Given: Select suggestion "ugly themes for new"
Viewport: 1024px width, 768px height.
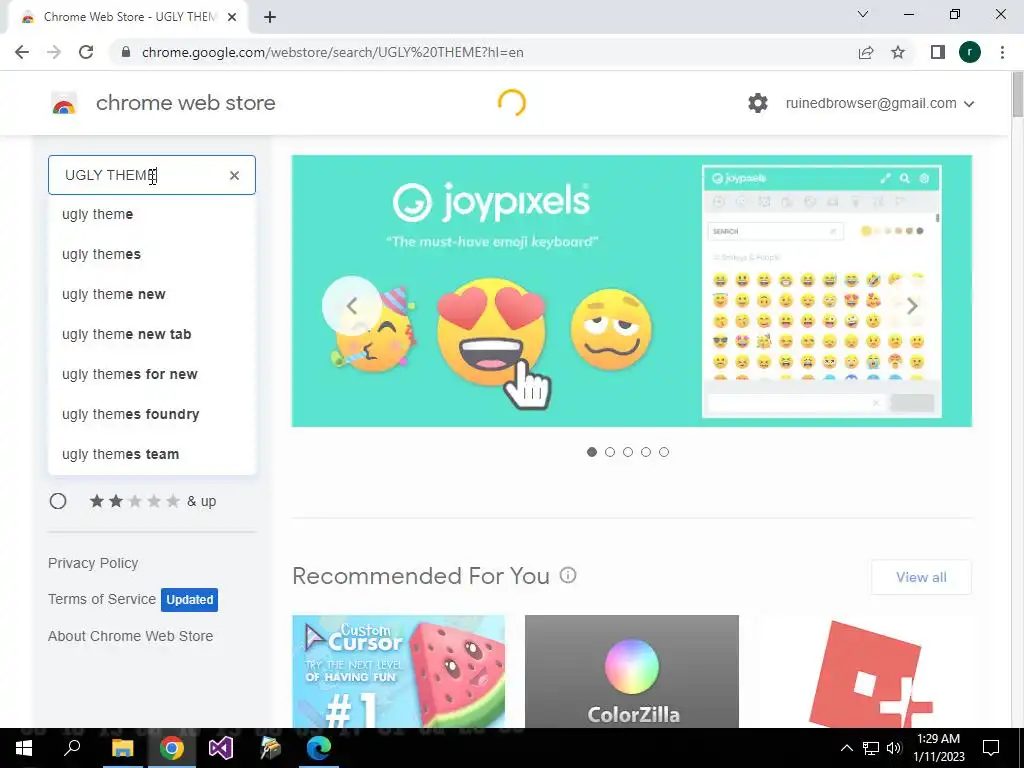Looking at the screenshot, I should 152,374.
